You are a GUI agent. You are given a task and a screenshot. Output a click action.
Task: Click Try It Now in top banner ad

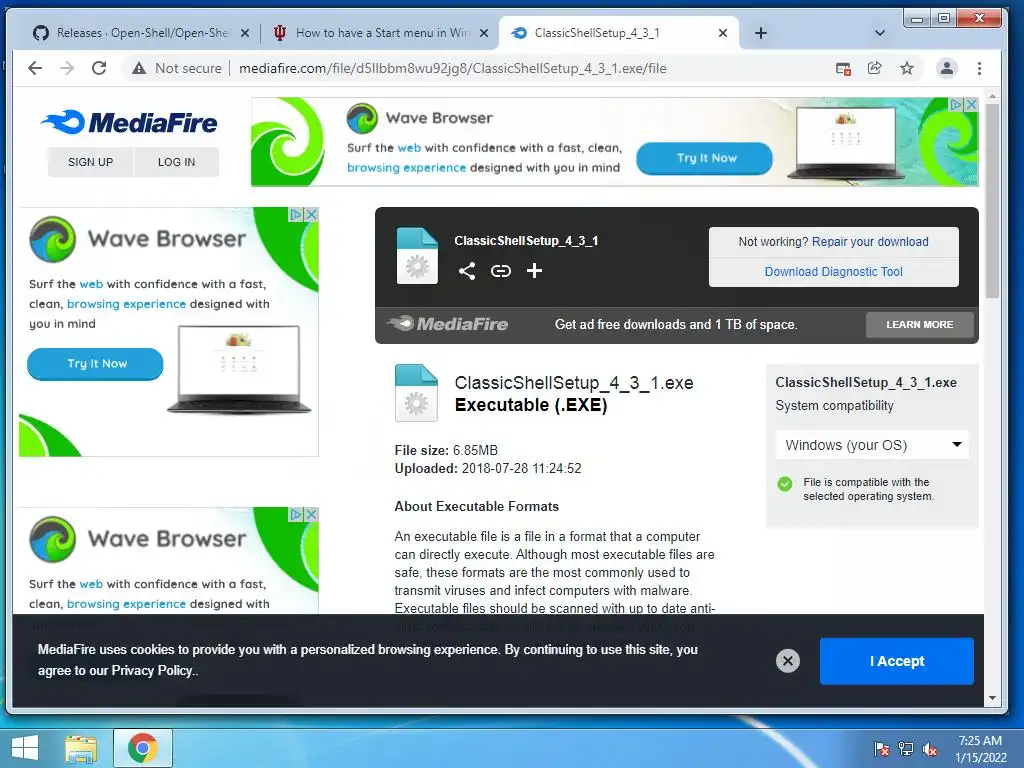(x=705, y=158)
